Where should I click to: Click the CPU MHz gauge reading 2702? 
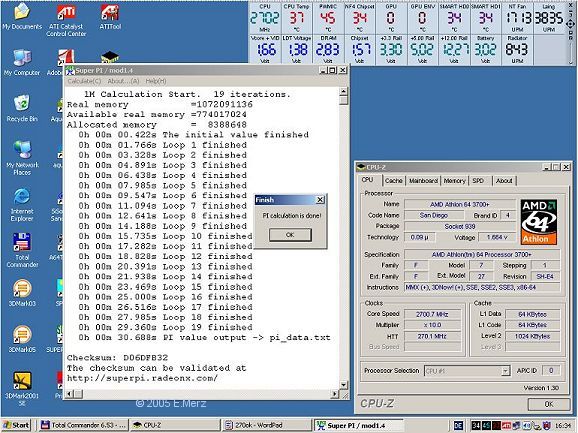tap(265, 18)
